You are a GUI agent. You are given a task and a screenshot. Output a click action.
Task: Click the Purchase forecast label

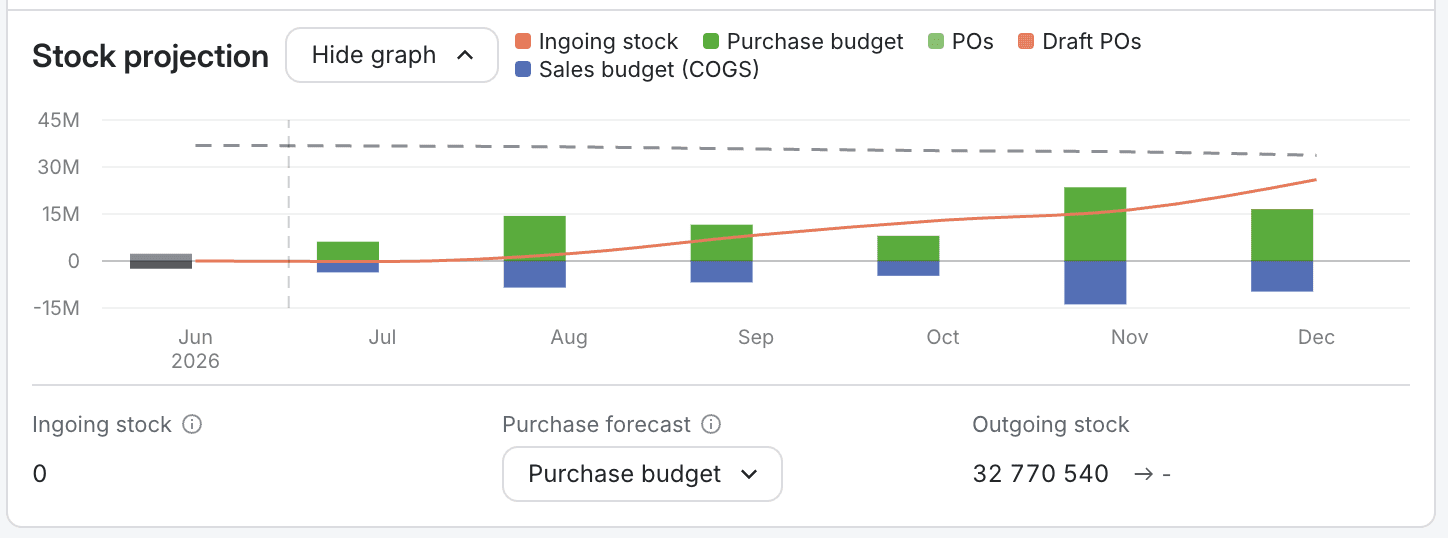point(597,424)
